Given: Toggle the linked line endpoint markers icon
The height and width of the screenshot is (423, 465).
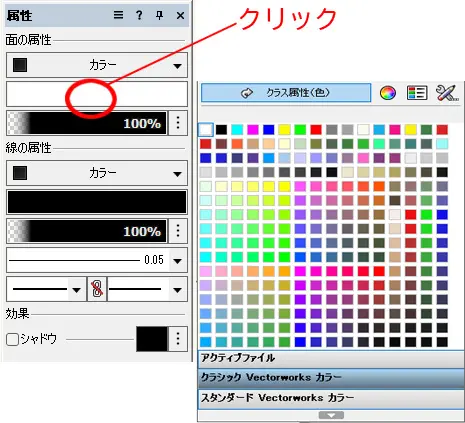Looking at the screenshot, I should [x=97, y=289].
